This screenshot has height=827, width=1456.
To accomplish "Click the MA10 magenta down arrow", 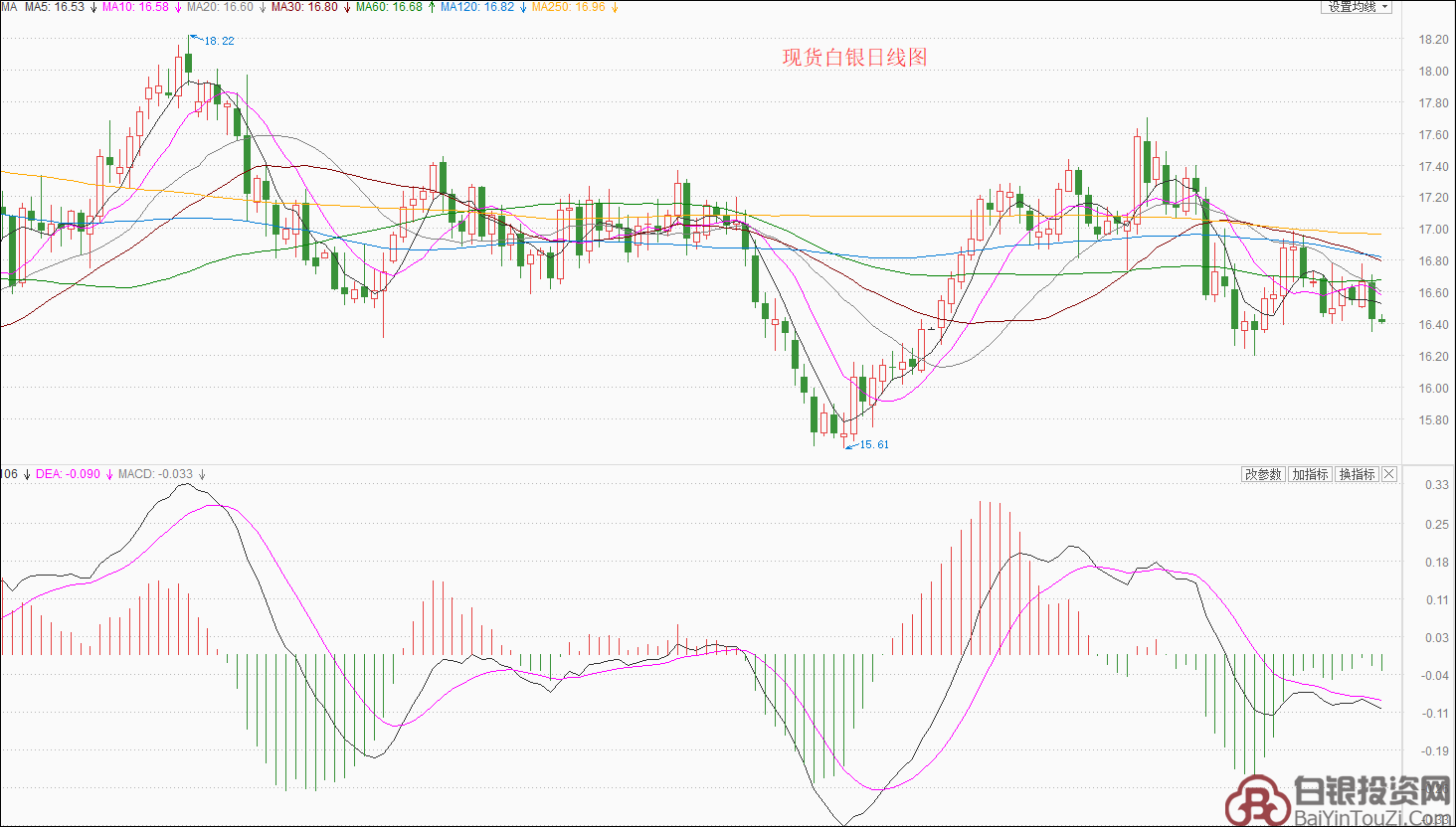I will (178, 8).
